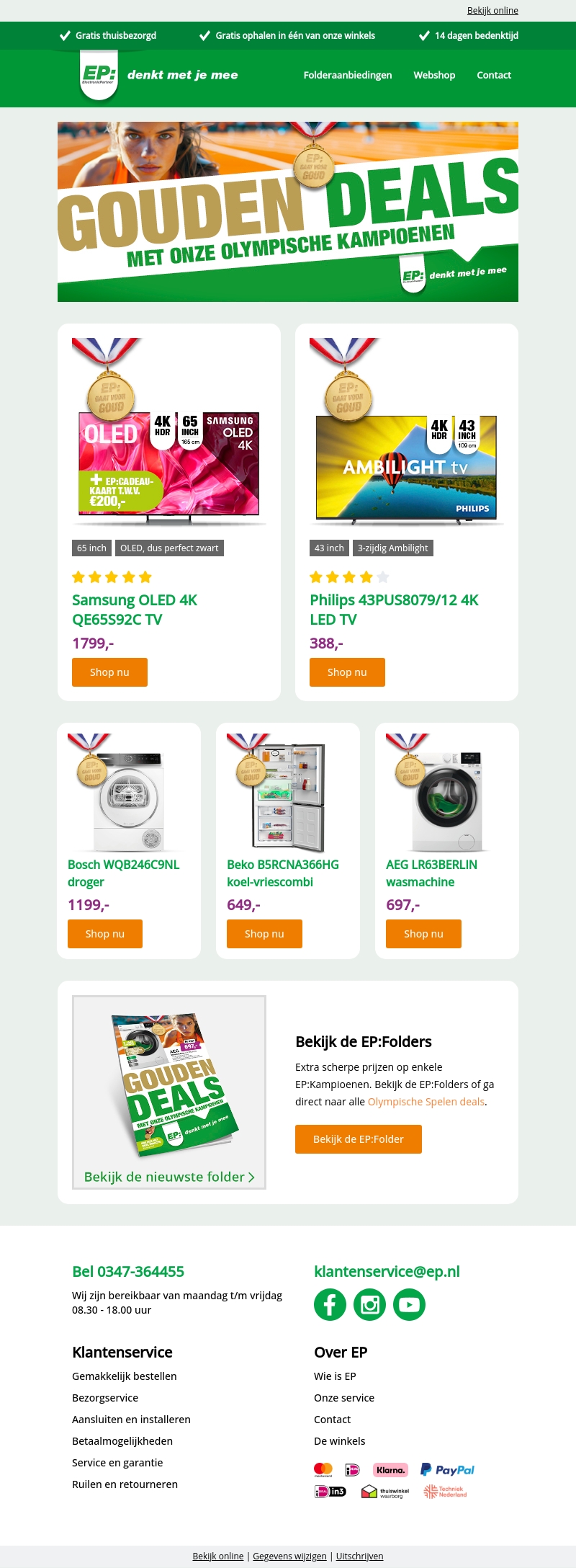This screenshot has width=576, height=1568.
Task: Open Folderaanbiedingen in the top navigation
Action: point(348,75)
